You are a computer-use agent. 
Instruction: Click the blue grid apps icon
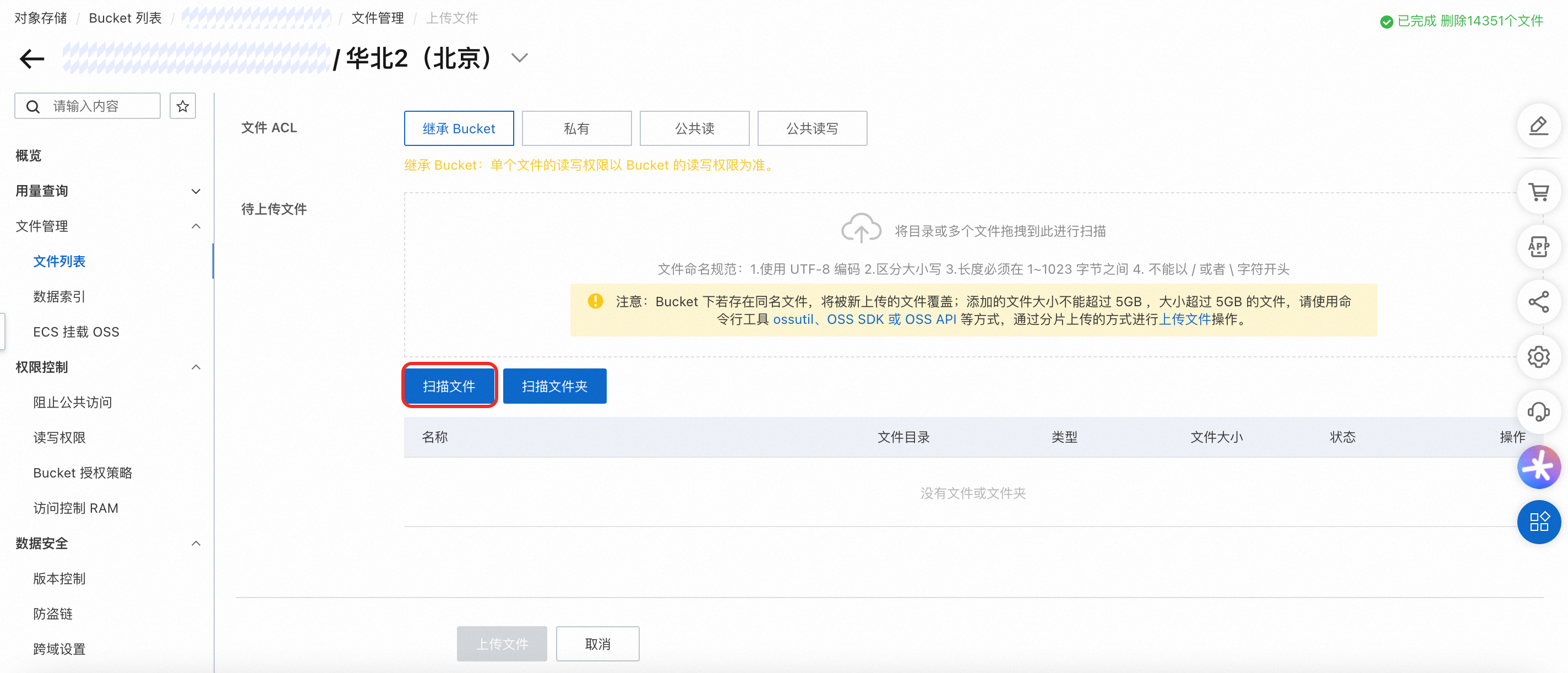pyautogui.click(x=1538, y=522)
